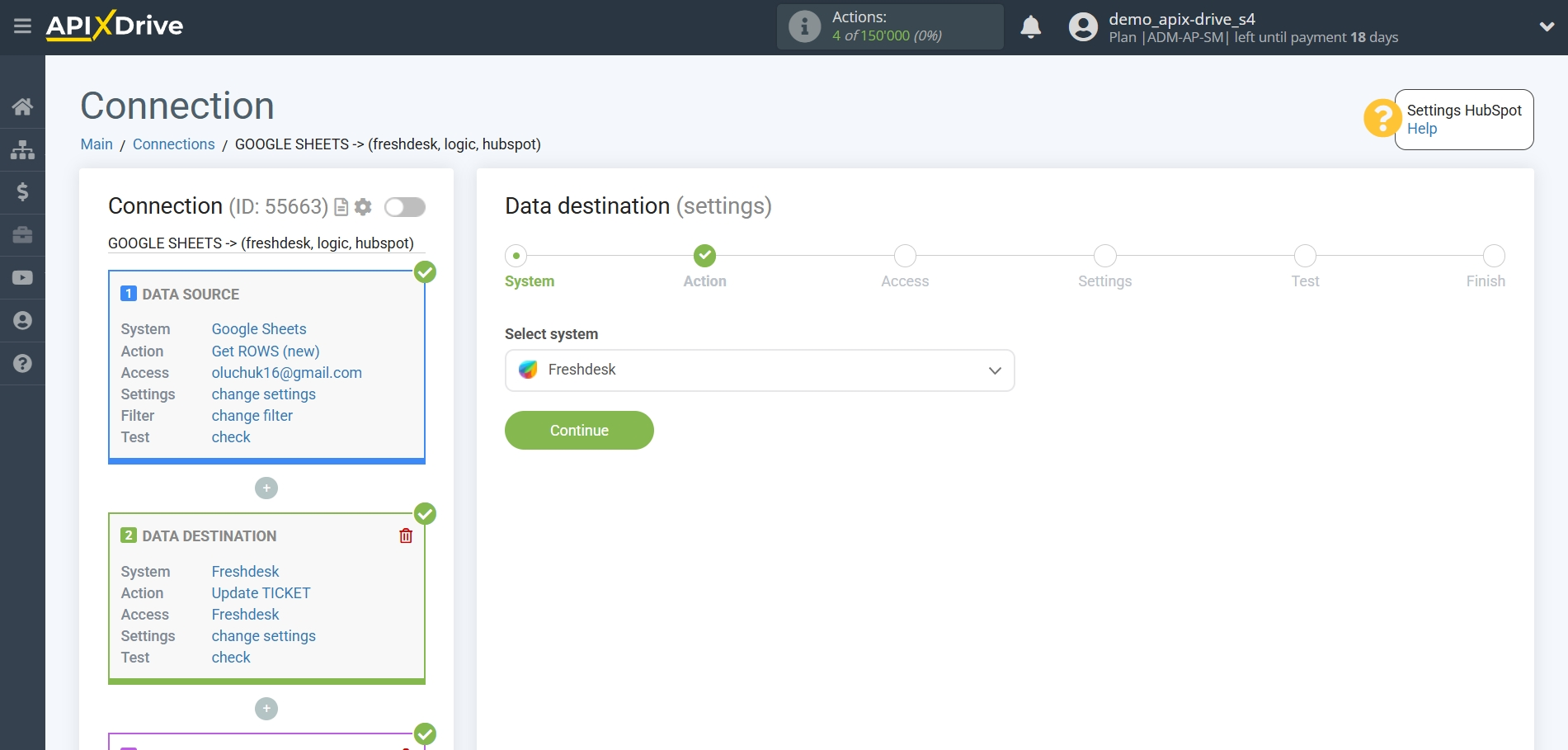Open the connection notes document icon
The height and width of the screenshot is (750, 1568).
(341, 207)
